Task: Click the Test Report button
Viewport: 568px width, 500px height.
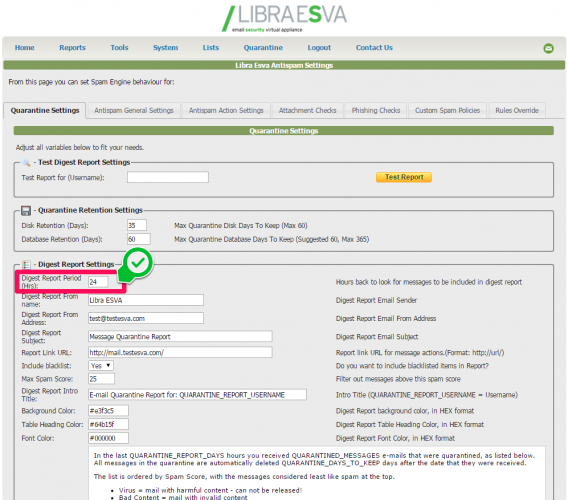Action: click(404, 177)
